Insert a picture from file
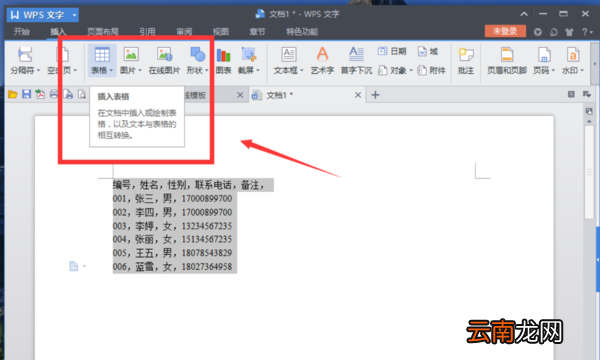600x360 pixels. tap(131, 60)
